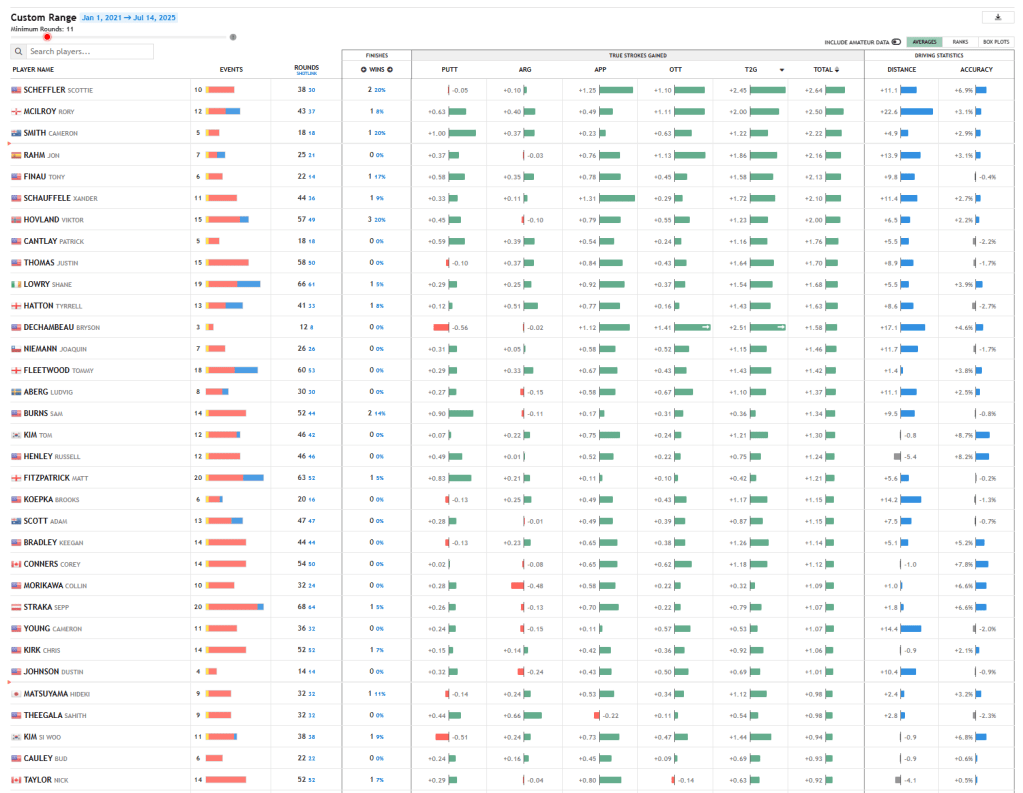This screenshot has height=793, width=1023.
Task: Click the SHOTLINK label under ROUNDS
Action: pos(307,74)
